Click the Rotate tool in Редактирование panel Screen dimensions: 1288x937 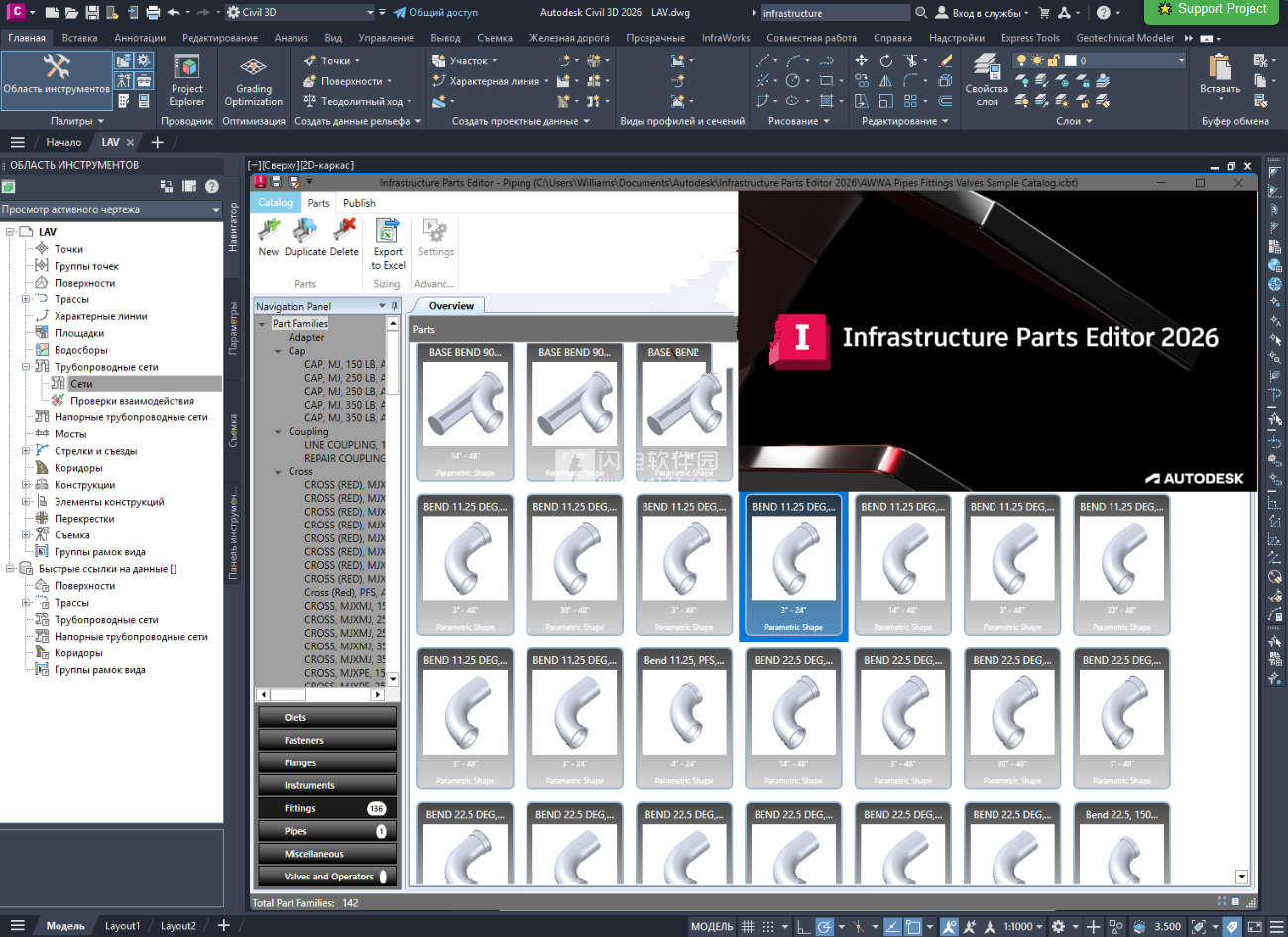pyautogui.click(x=885, y=61)
